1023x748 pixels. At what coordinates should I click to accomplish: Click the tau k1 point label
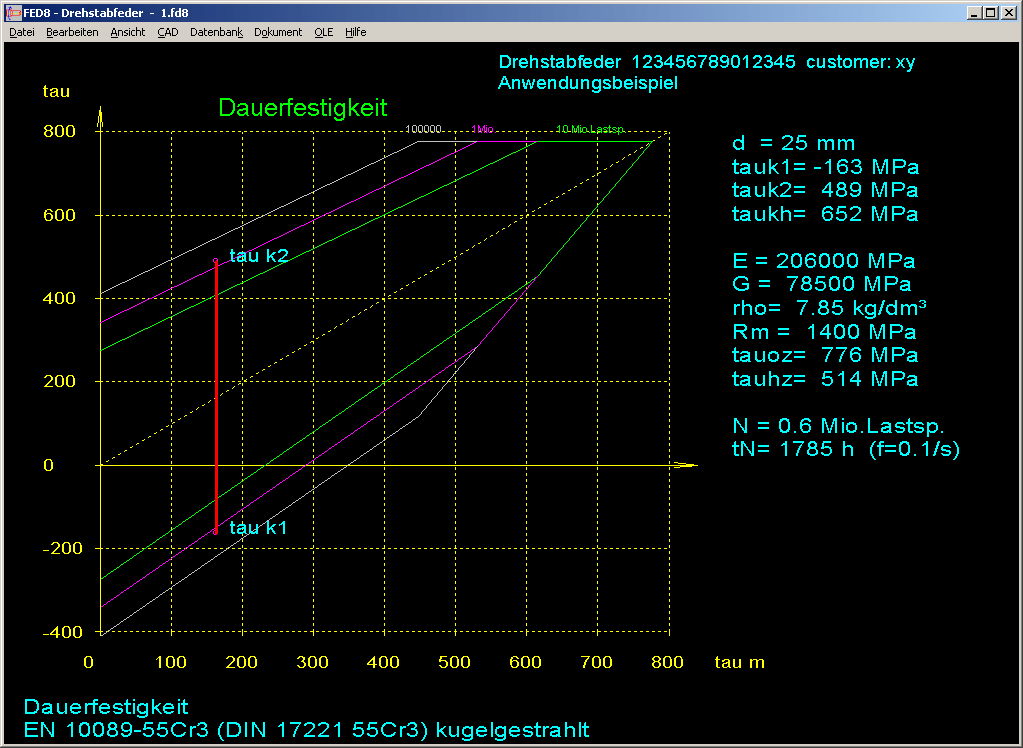click(258, 528)
